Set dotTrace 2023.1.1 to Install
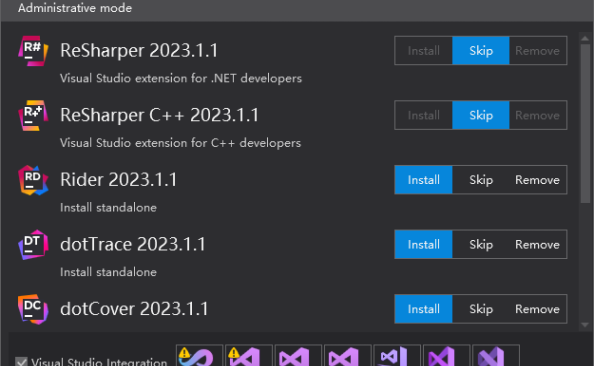Image resolution: width=594 pixels, height=366 pixels. (x=424, y=244)
